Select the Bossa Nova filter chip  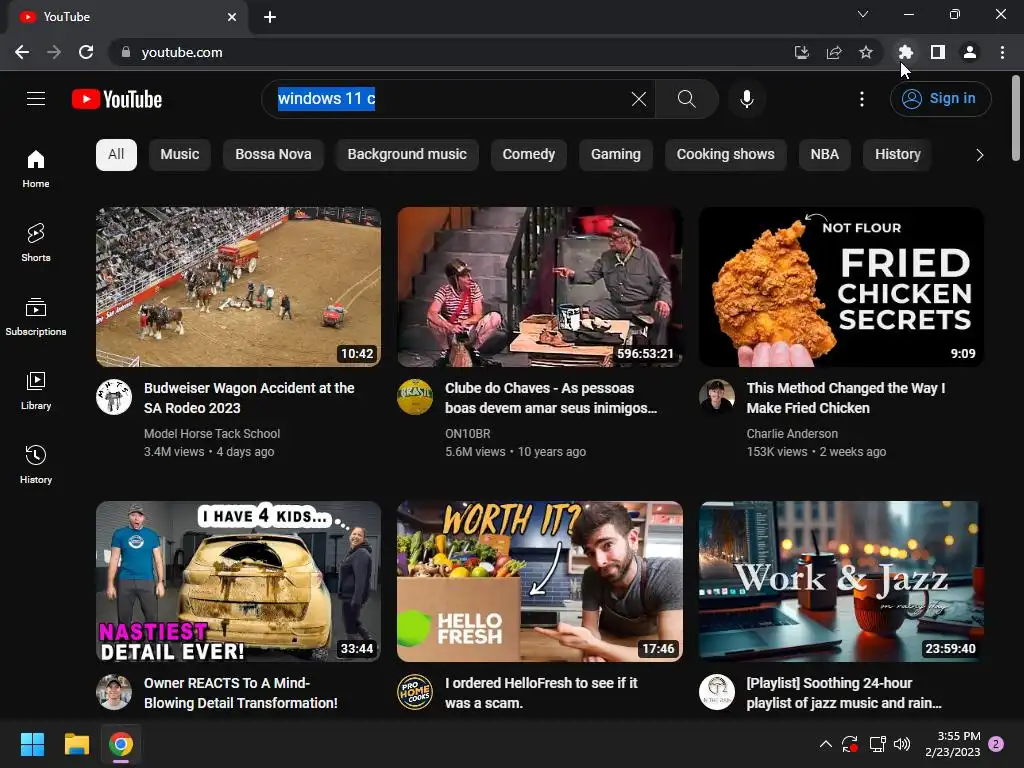click(273, 155)
